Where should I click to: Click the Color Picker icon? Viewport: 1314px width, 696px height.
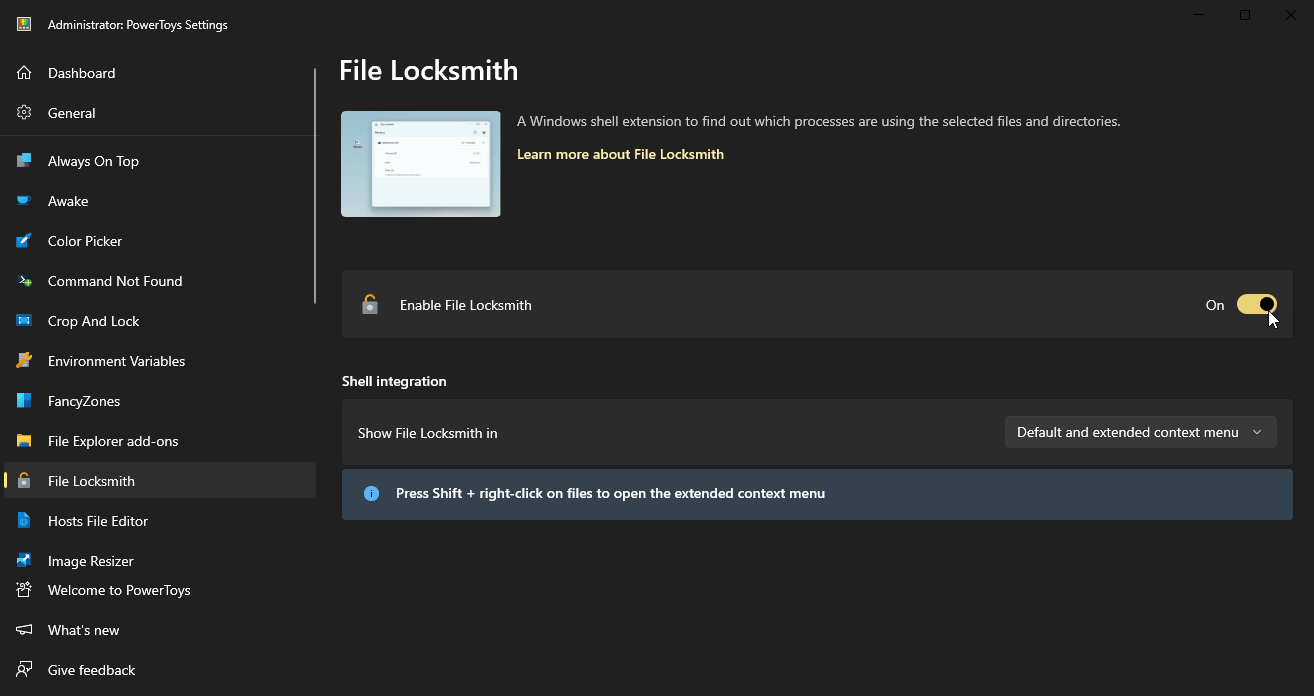point(24,241)
